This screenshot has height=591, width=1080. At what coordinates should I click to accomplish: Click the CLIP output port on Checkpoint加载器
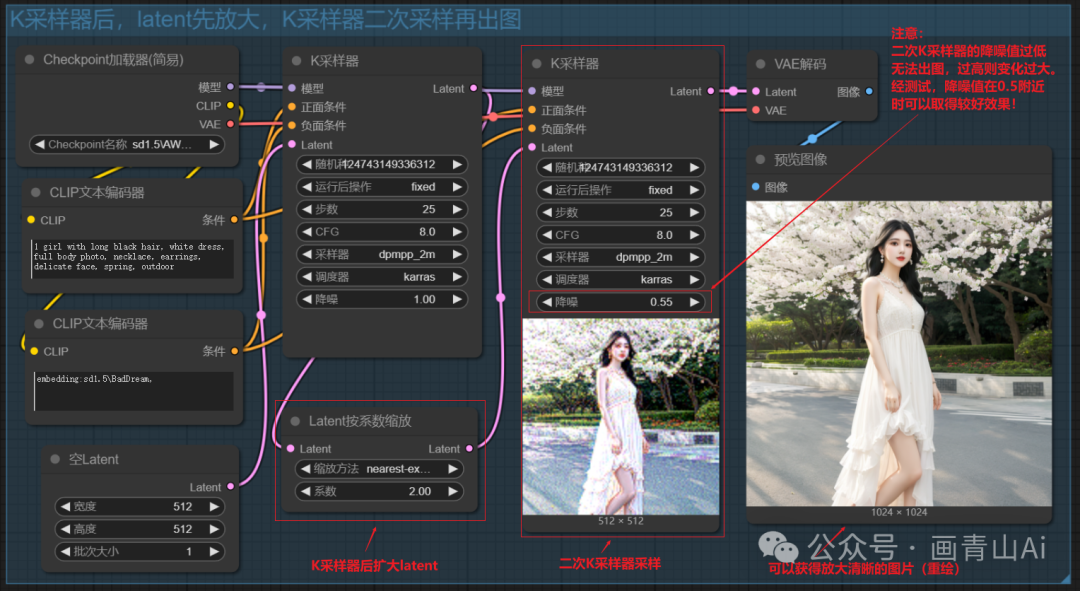tap(231, 105)
